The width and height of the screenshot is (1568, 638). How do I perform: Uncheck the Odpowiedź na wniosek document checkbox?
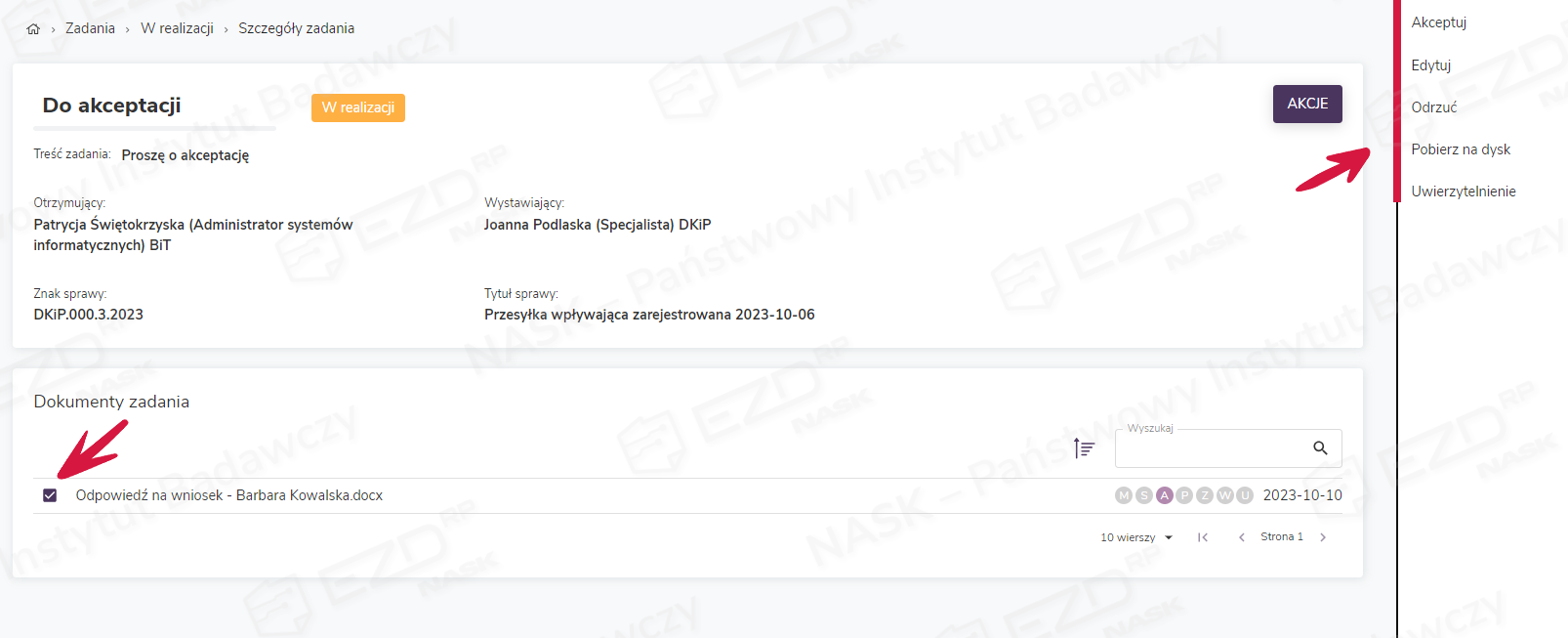(x=50, y=495)
